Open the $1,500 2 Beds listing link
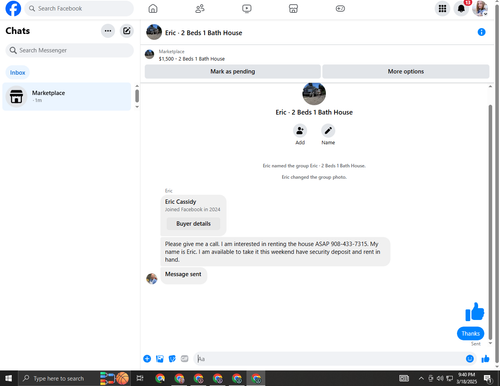Viewport: 500px width, 386px height. [x=192, y=59]
